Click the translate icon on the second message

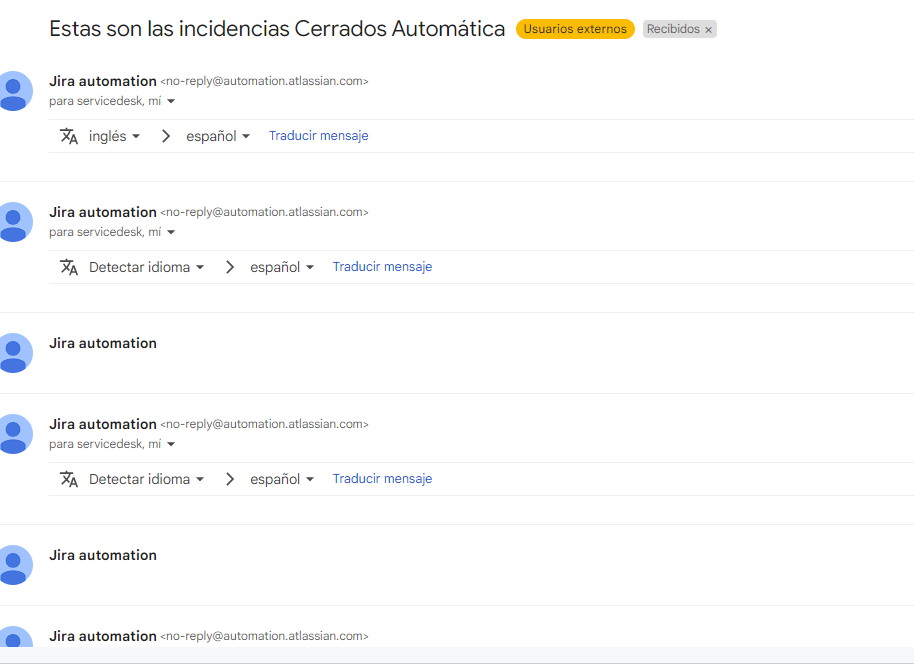(69, 267)
